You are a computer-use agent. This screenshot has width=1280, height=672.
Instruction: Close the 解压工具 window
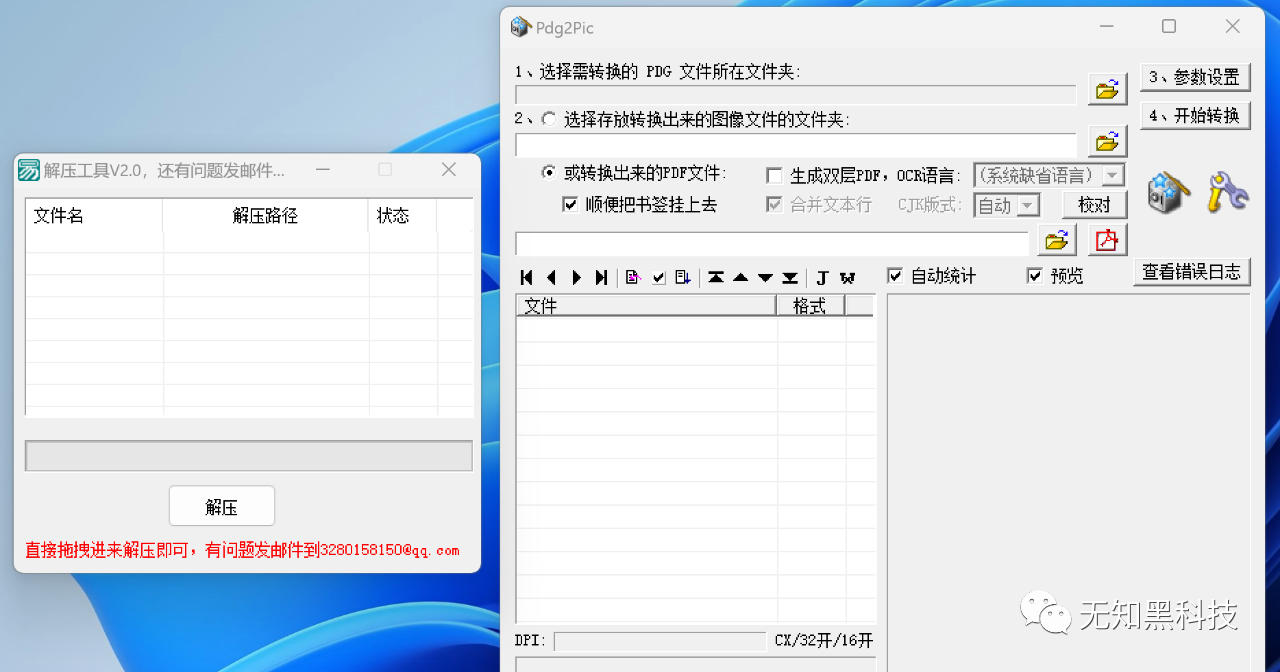point(449,170)
